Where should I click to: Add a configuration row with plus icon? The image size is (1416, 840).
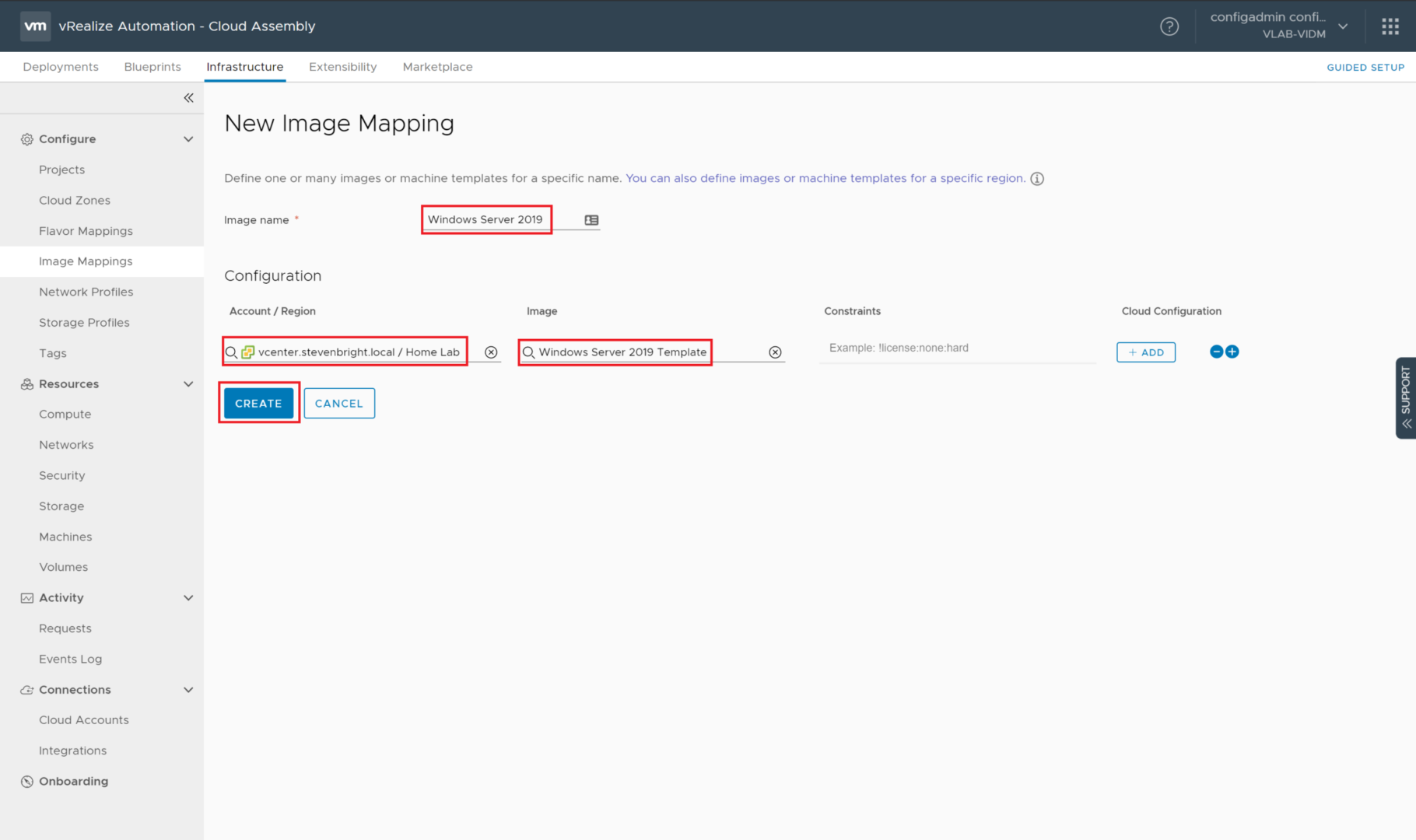1232,352
